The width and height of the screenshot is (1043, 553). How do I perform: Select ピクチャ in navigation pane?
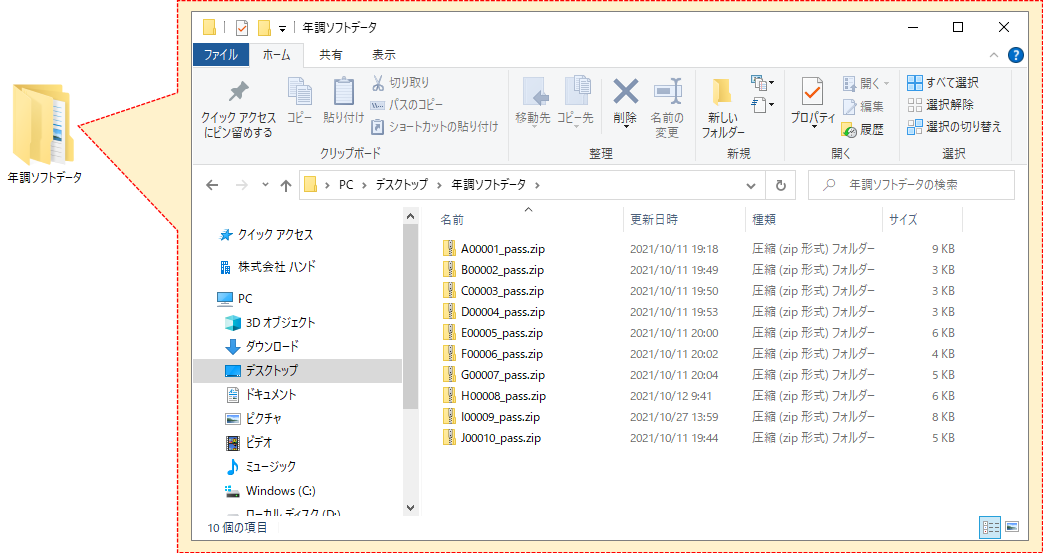point(253,419)
